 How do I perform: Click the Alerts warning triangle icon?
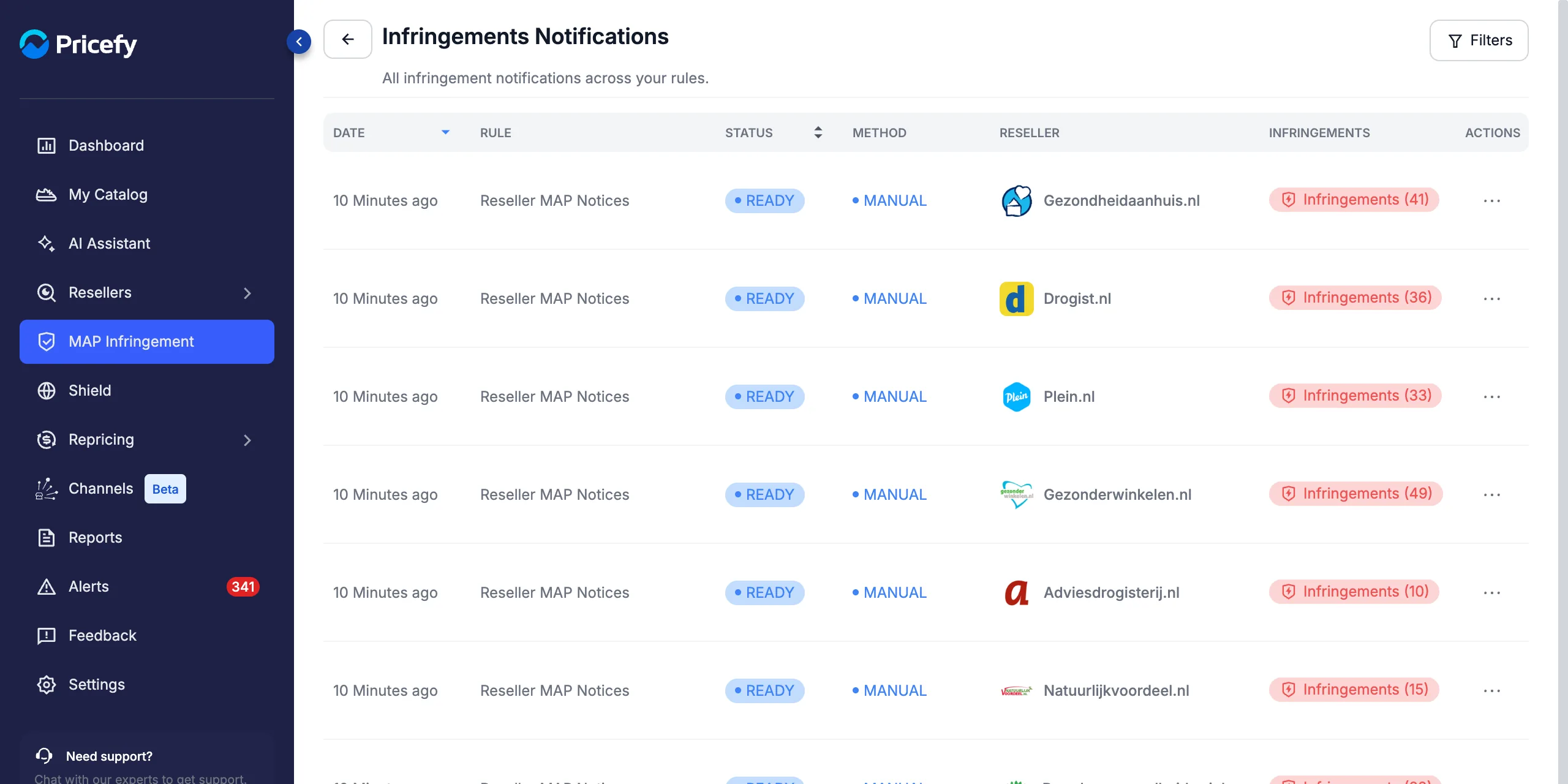pos(47,587)
